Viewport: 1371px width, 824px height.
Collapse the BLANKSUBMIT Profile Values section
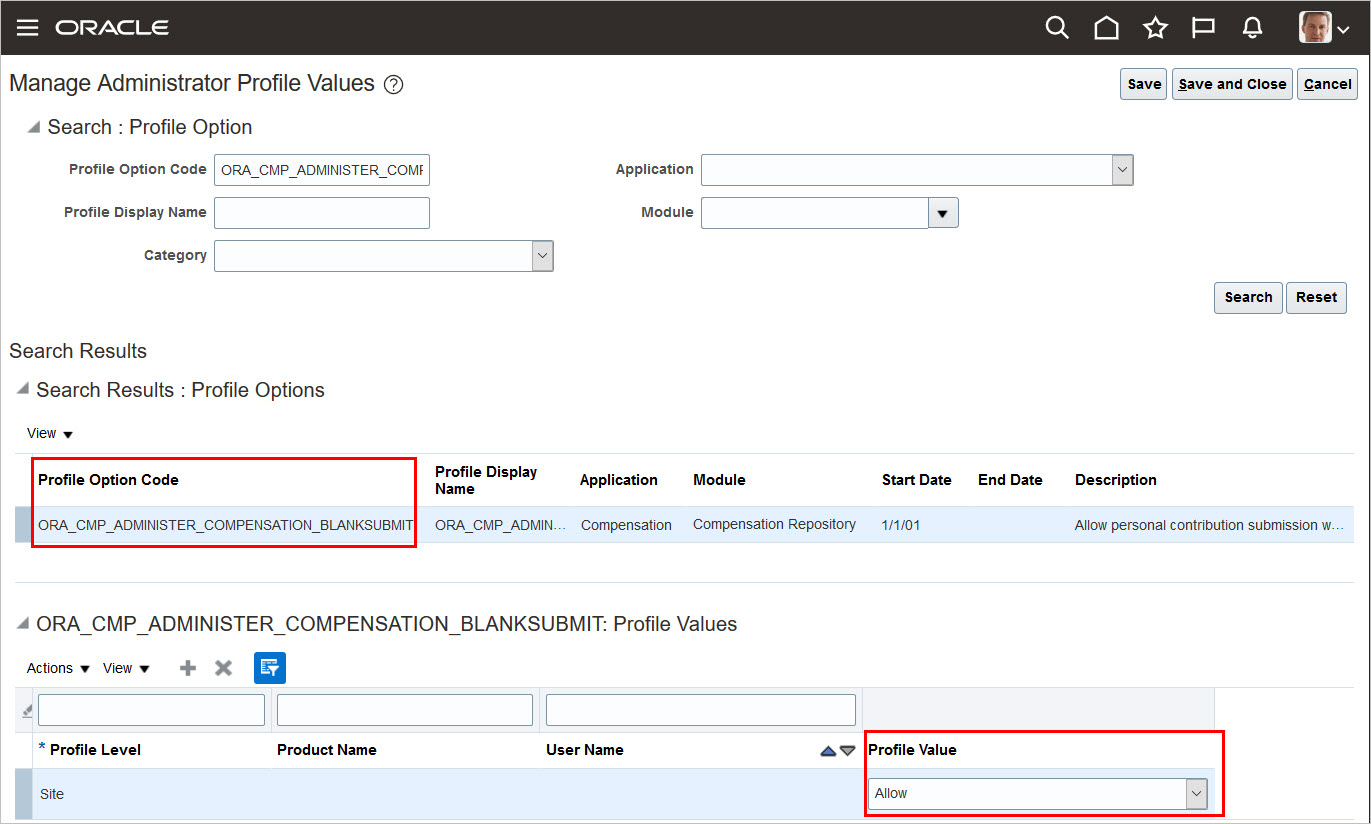click(23, 623)
